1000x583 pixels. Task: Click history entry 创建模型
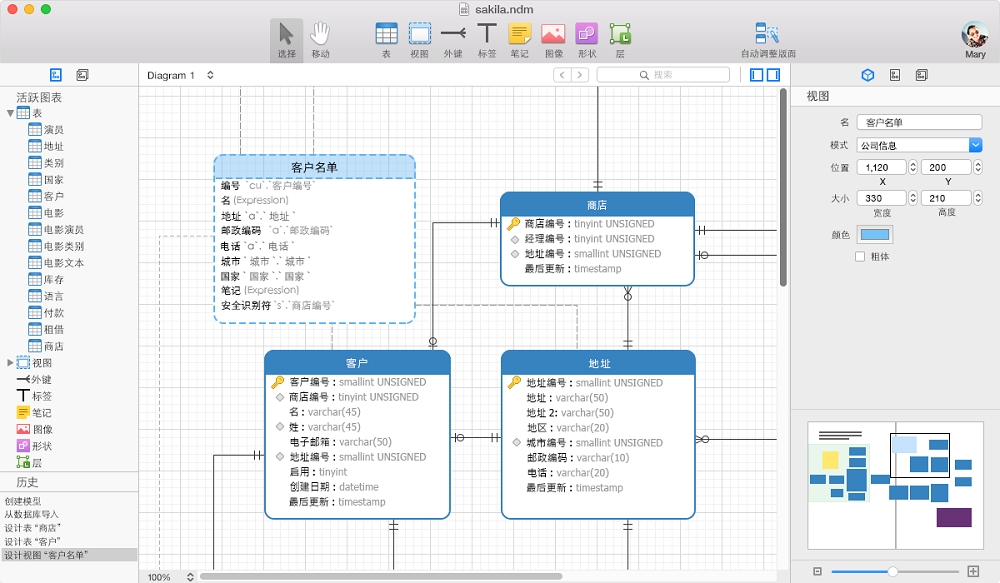coord(23,501)
